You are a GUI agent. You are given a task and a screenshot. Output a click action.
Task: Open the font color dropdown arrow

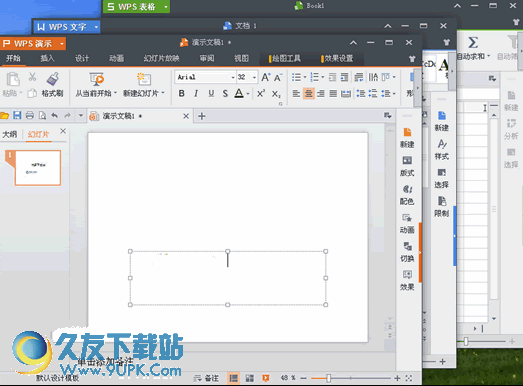tap(248, 94)
